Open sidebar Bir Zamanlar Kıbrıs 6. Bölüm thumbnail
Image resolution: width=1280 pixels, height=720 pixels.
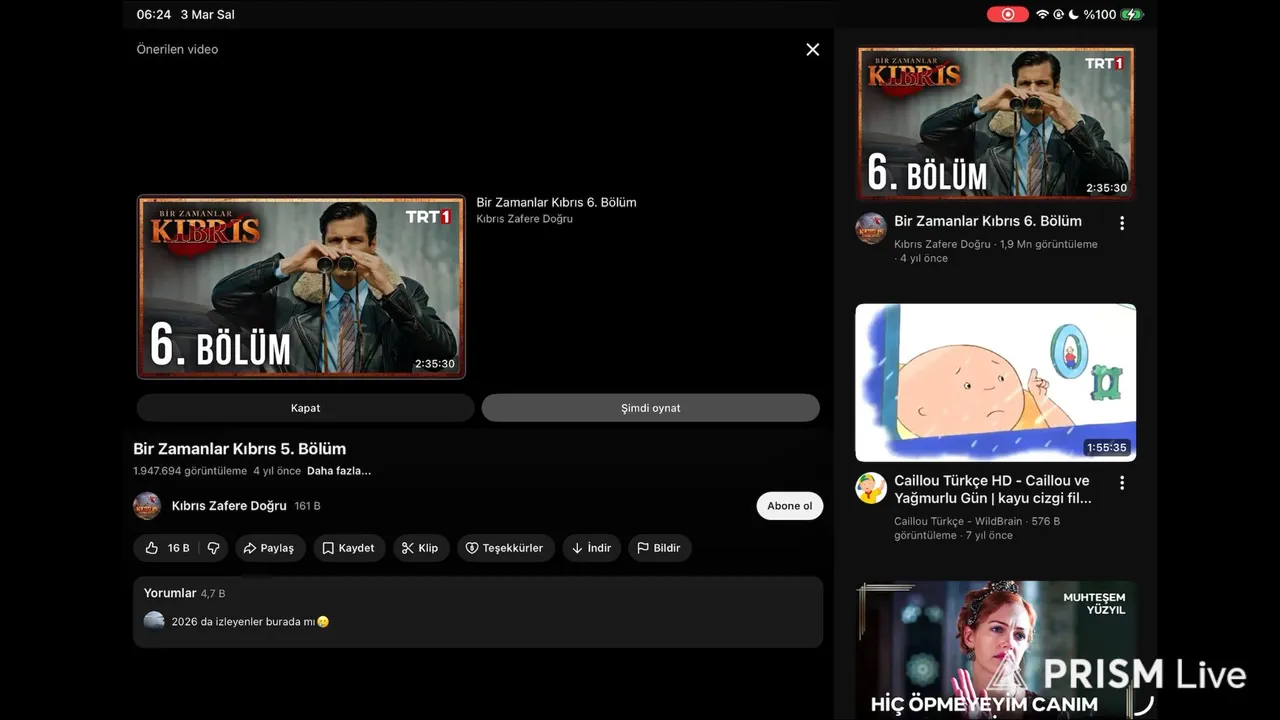tap(996, 123)
